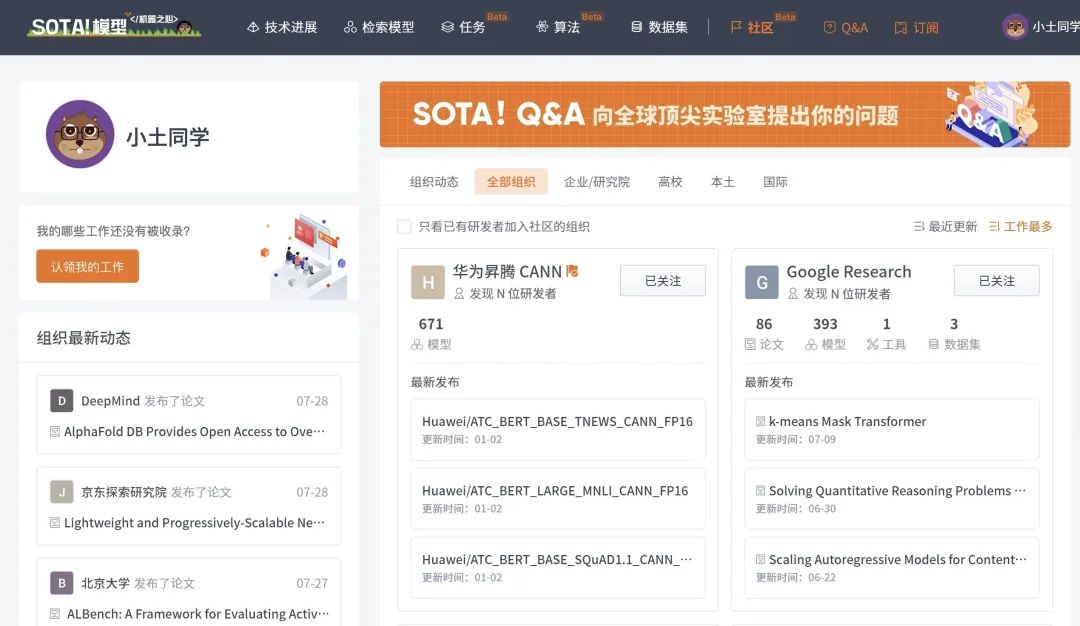Image resolution: width=1080 pixels, height=626 pixels.
Task: Check 只看已有研发者加入社区的组织 checkbox
Action: pyautogui.click(x=404, y=227)
